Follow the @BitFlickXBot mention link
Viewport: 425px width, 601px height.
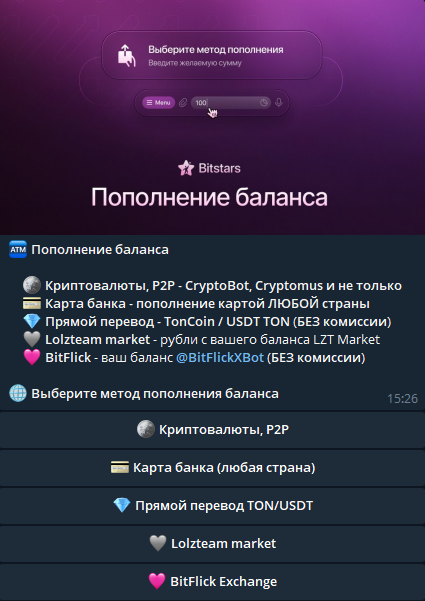click(x=220, y=358)
